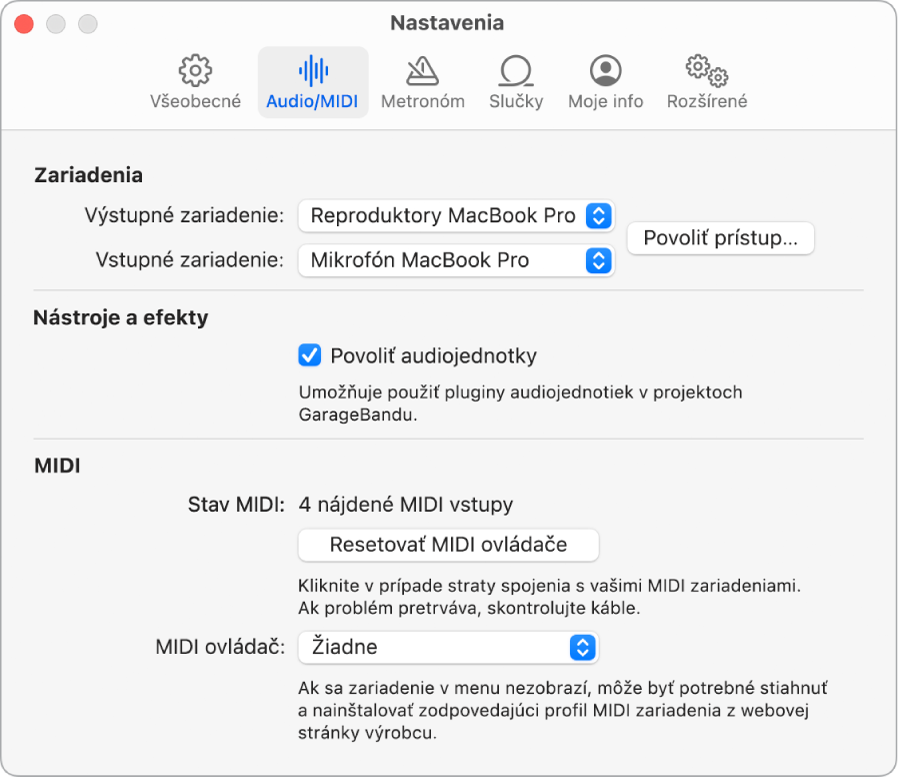899x777 pixels.
Task: Open the Rozšírené double-gear icon
Action: coord(707,71)
